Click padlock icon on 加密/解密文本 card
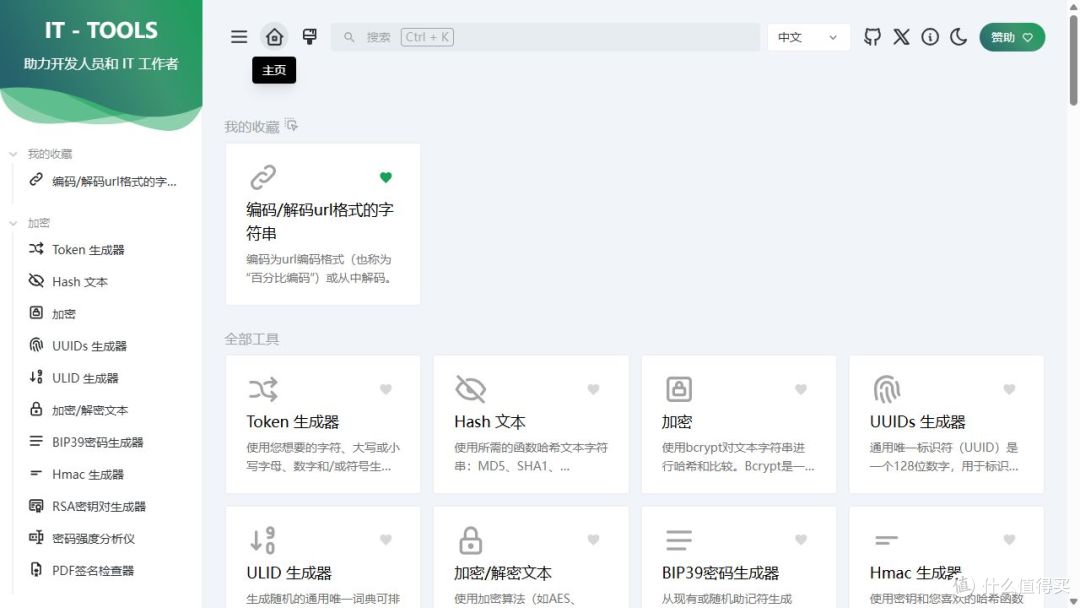Viewport: 1080px width, 608px height. [470, 541]
